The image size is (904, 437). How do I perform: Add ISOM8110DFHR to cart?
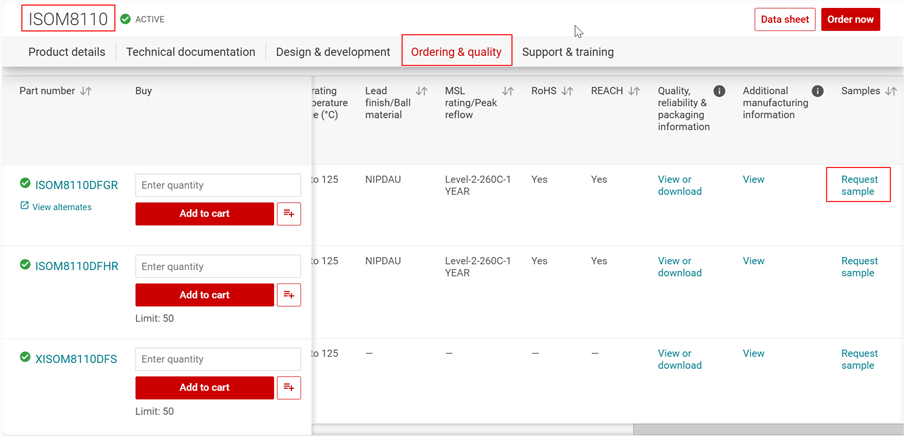coord(205,295)
